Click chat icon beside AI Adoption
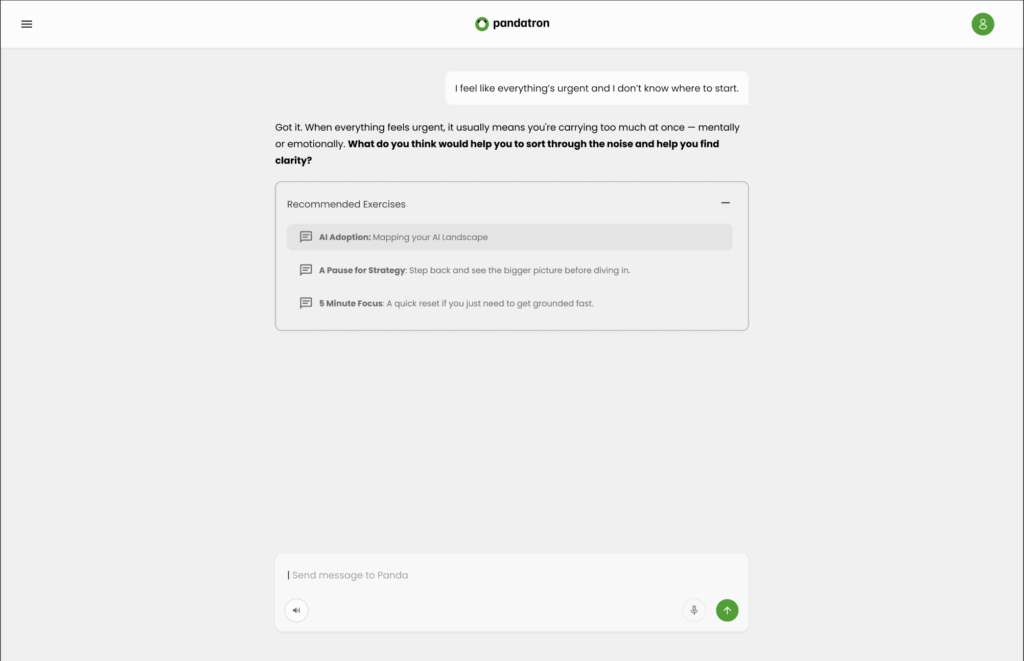The height and width of the screenshot is (661, 1024). point(306,237)
